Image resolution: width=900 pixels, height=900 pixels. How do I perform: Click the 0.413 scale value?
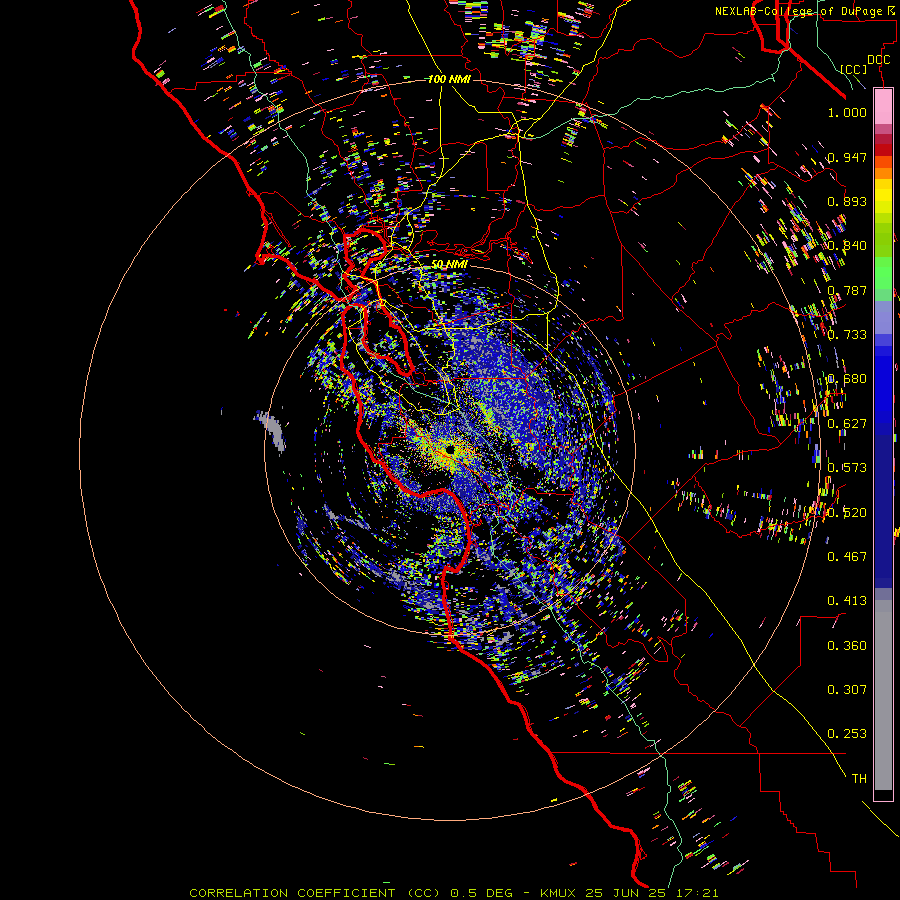pos(847,601)
